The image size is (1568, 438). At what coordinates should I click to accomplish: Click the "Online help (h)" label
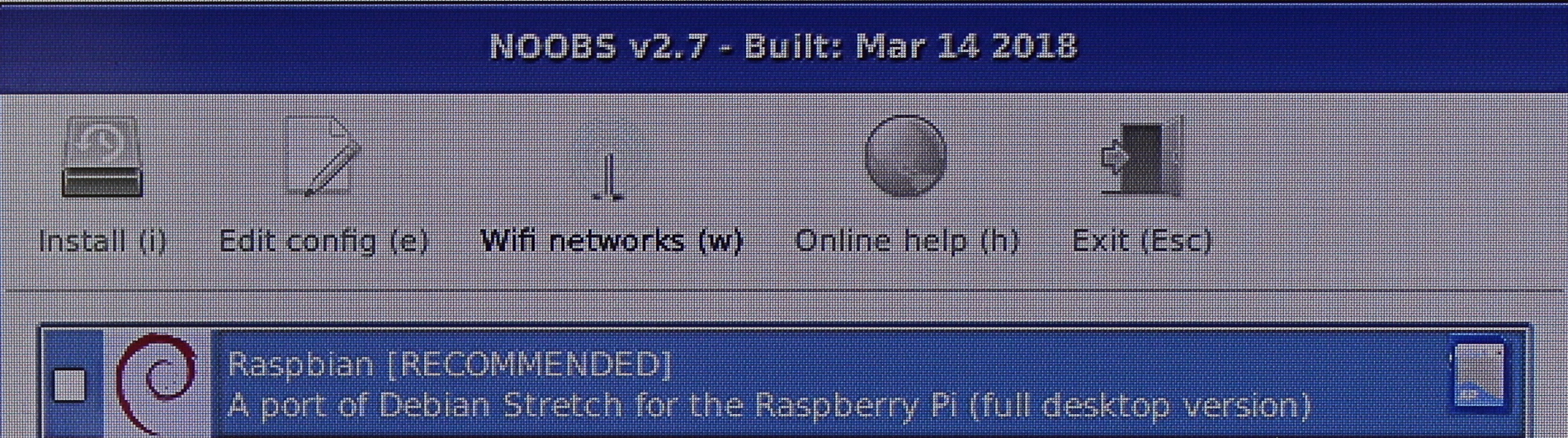tap(907, 241)
